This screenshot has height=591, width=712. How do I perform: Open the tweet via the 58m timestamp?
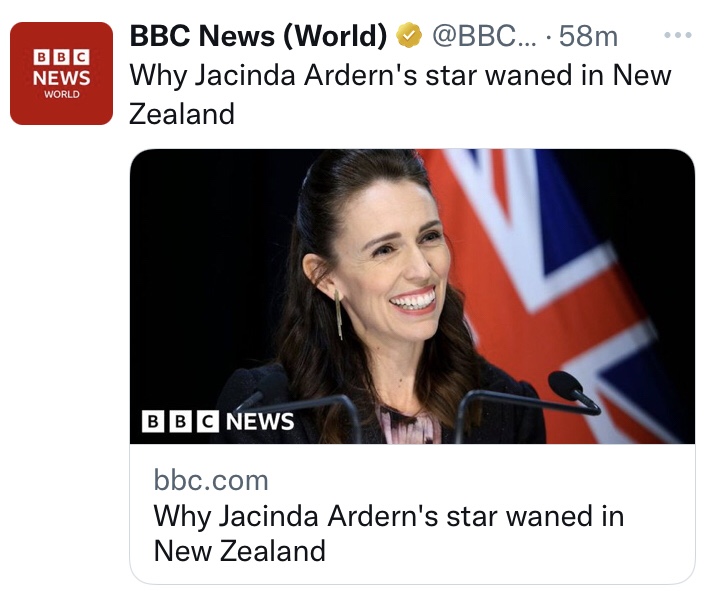(x=588, y=37)
